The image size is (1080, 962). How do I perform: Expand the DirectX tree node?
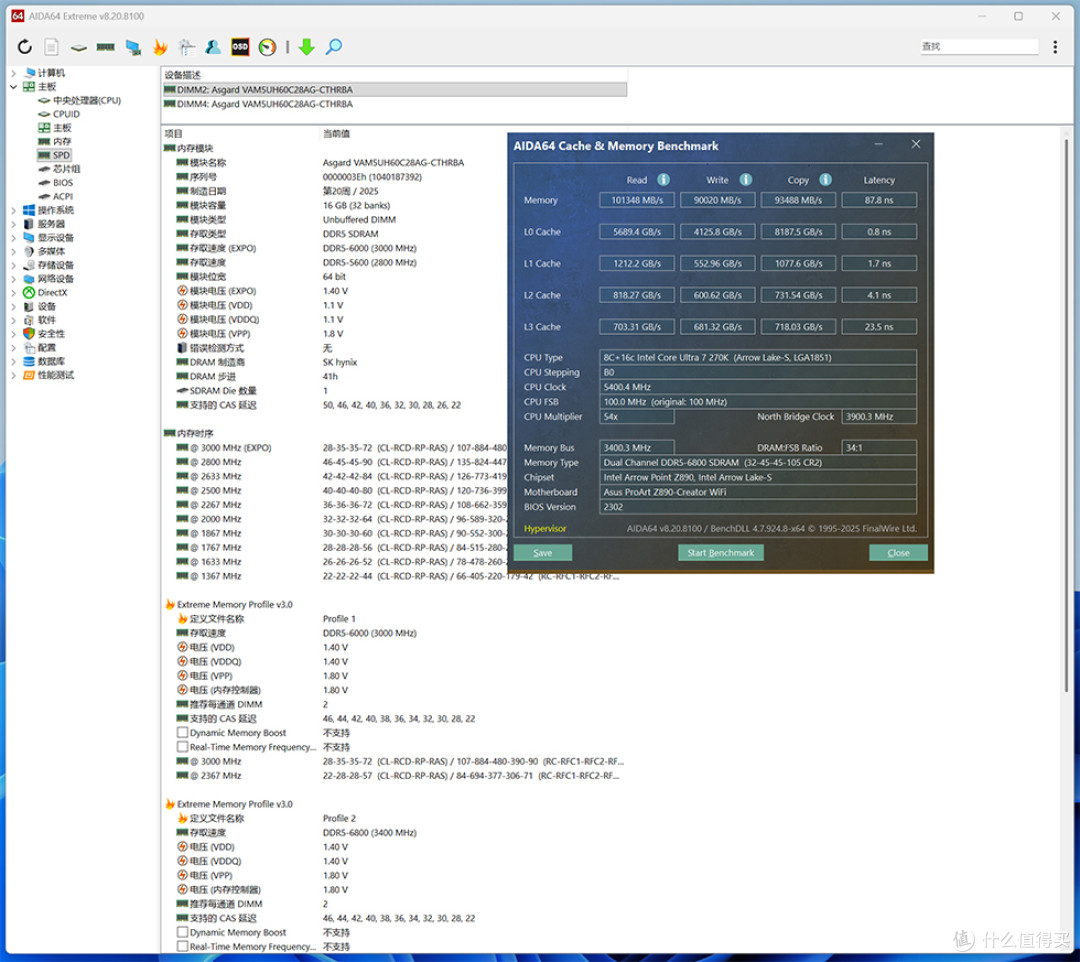pos(14,293)
